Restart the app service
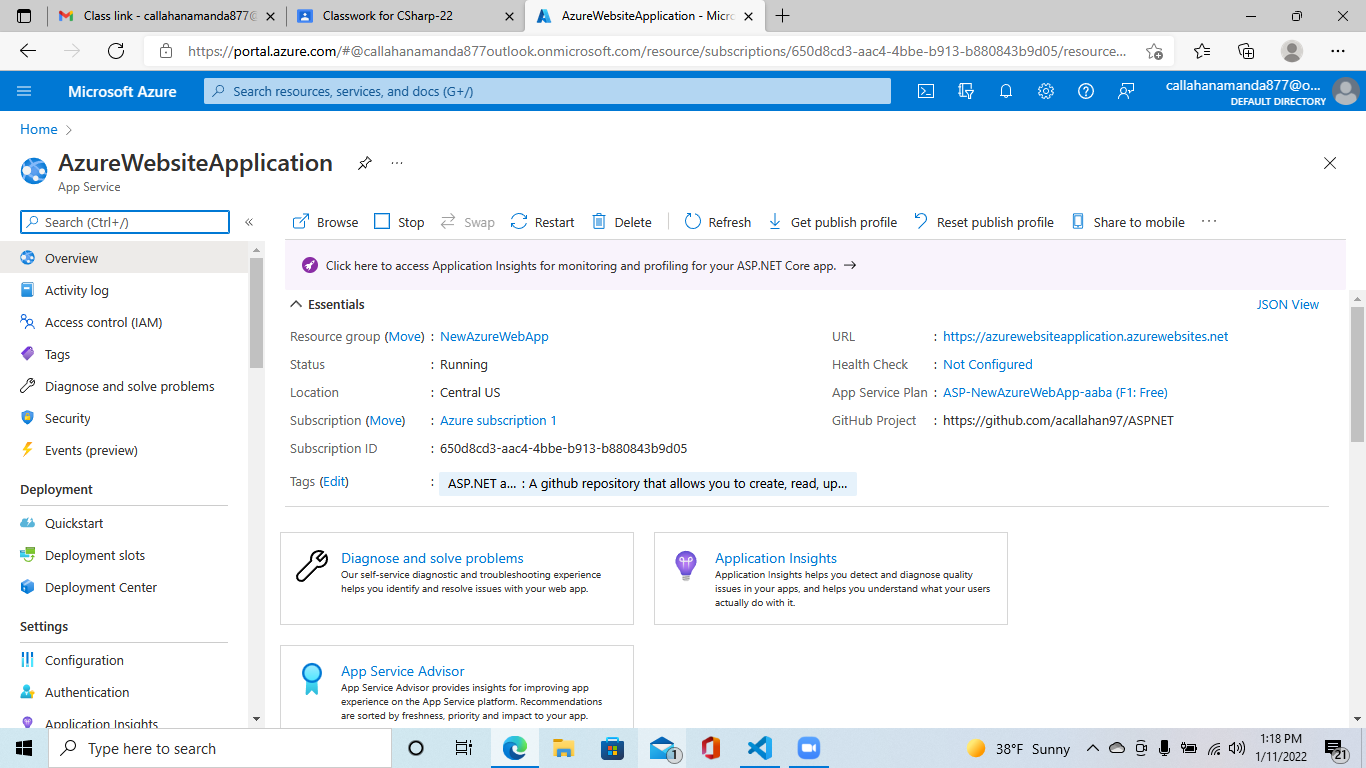1366x768 pixels. click(542, 222)
